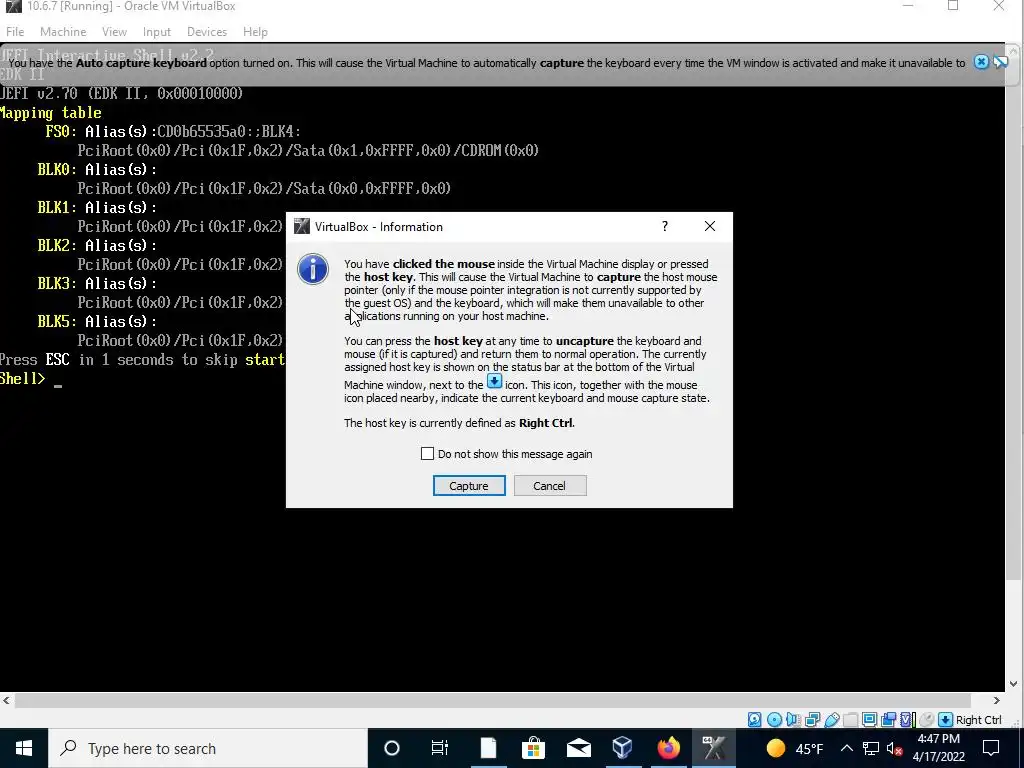Click the network adapters icon in status bar
Viewport: 1024px width, 768px height.
812,720
